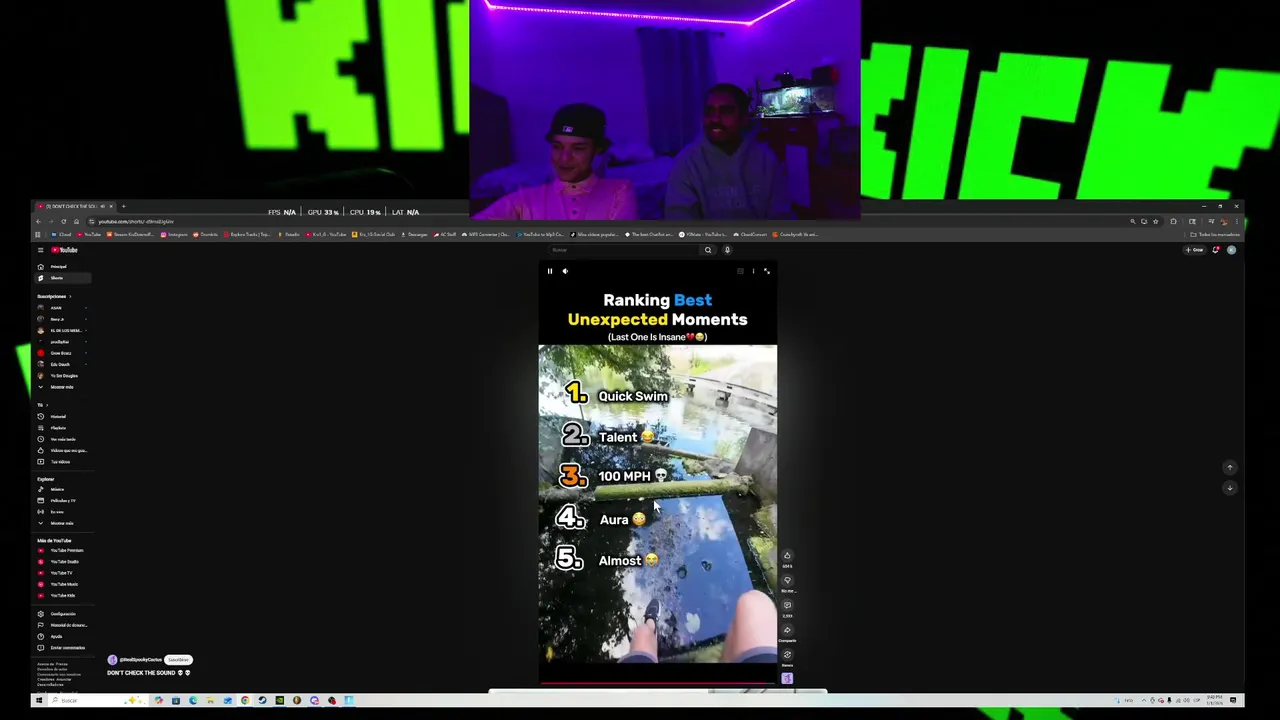Expand Mostrar más under Explorar
1280x720 pixels.
[62, 523]
